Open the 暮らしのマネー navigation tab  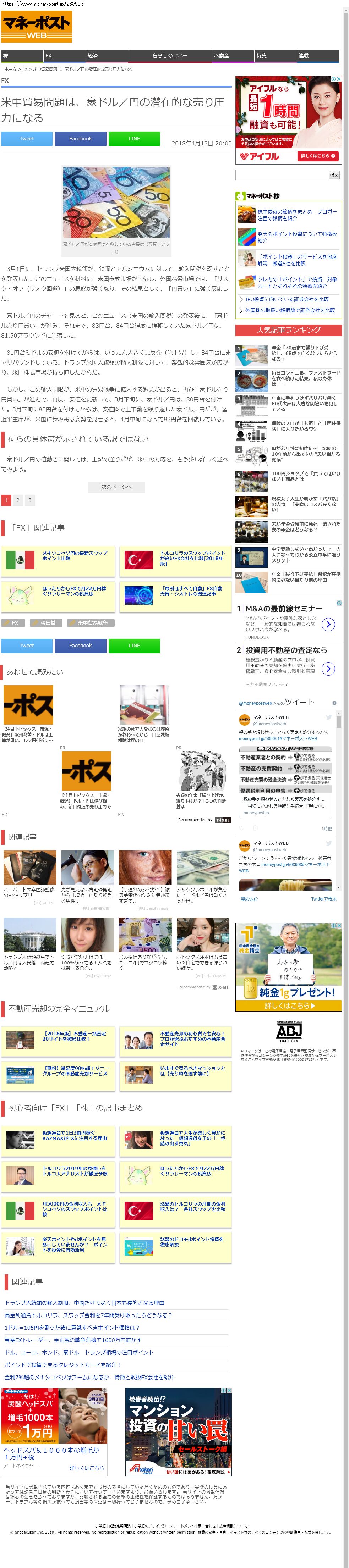[x=169, y=55]
